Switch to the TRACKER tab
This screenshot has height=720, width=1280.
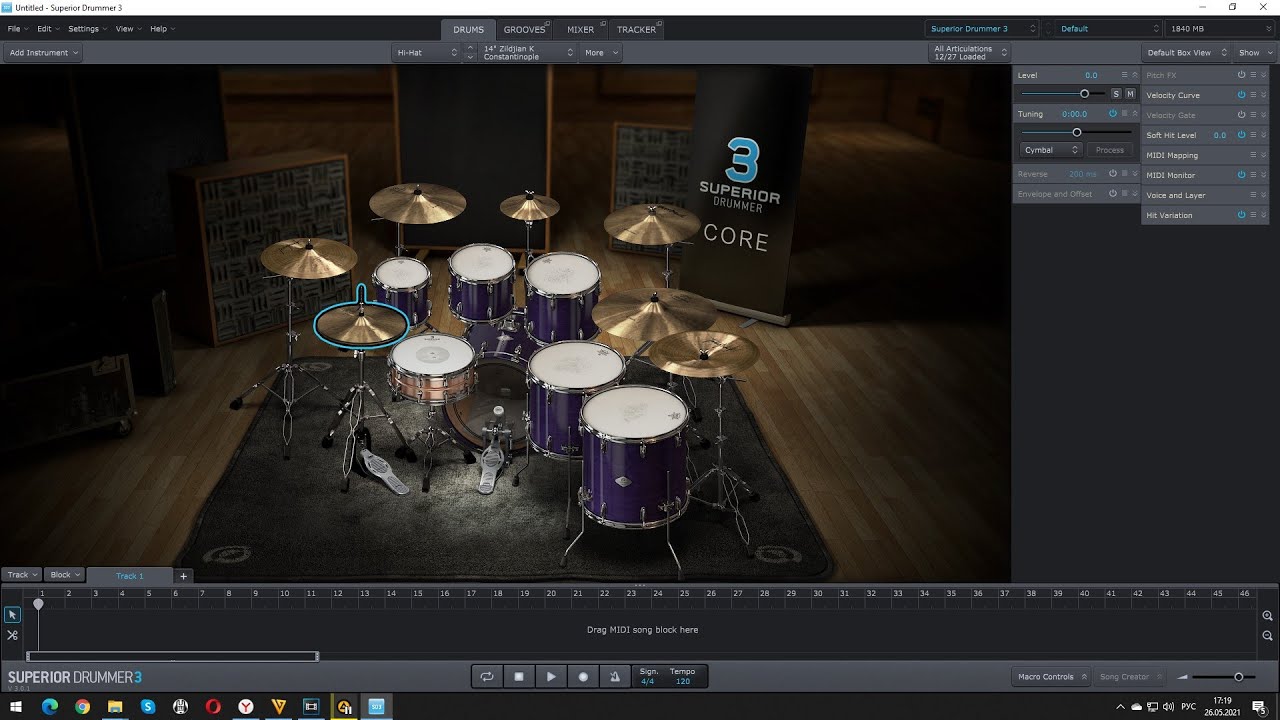tap(636, 29)
